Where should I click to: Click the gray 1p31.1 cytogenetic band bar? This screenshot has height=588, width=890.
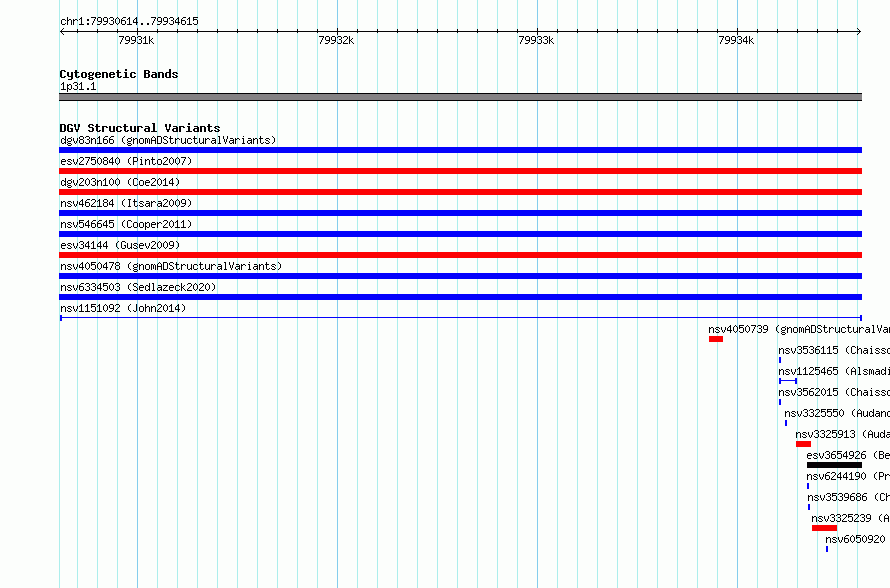pos(460,97)
